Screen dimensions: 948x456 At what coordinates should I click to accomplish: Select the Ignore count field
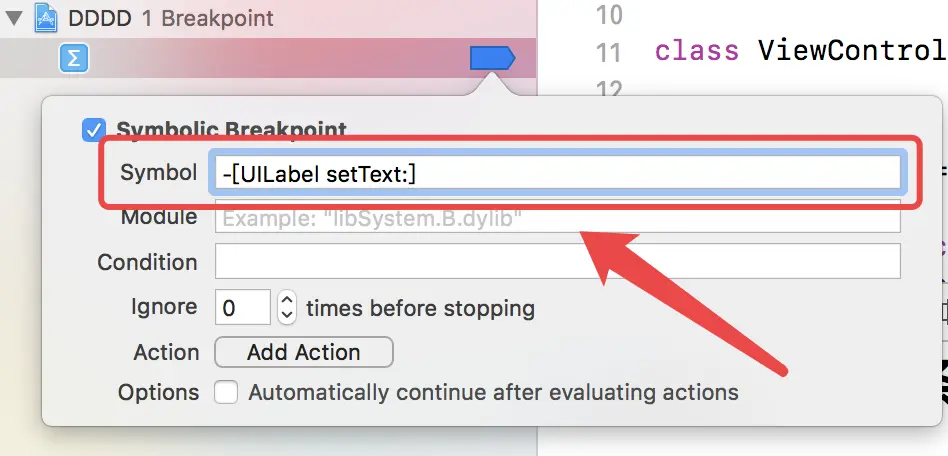click(242, 307)
